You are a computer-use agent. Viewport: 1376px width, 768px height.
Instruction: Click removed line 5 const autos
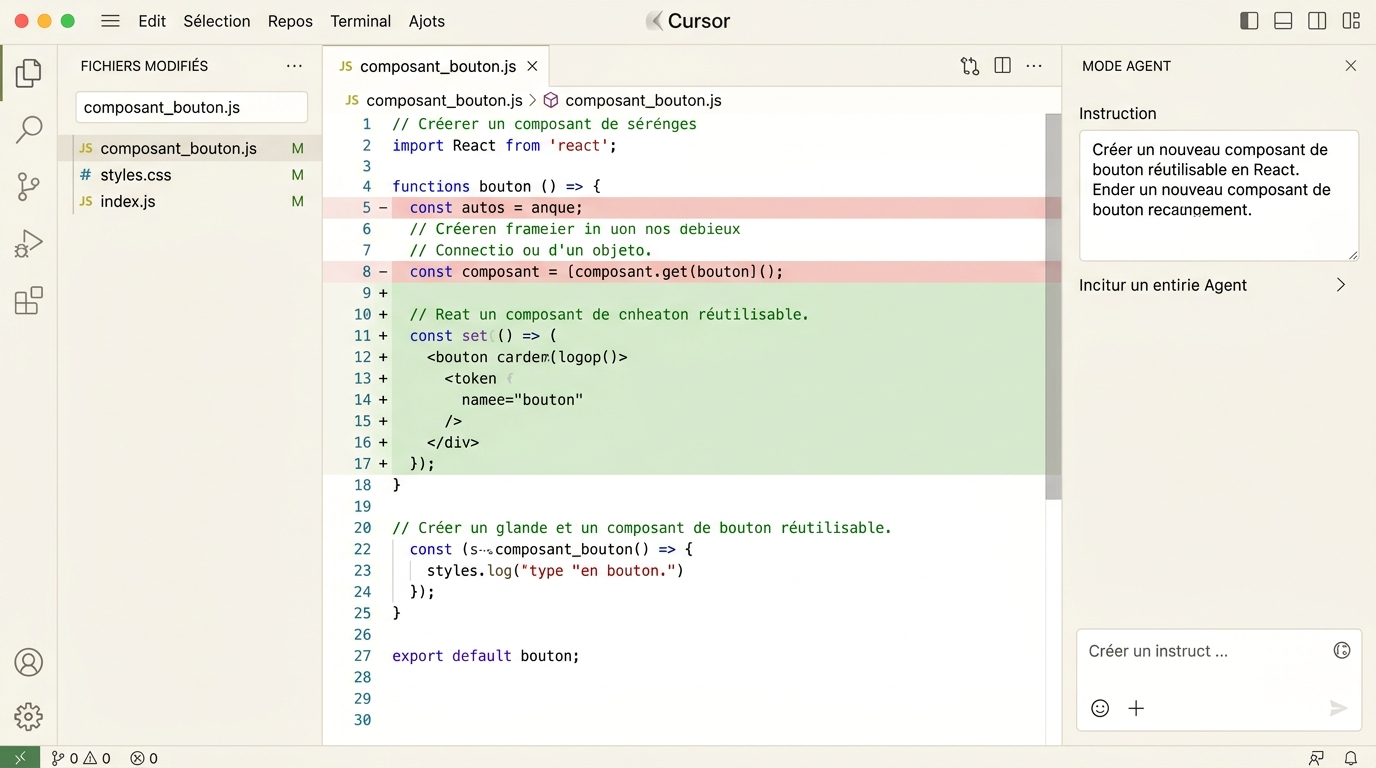tap(691, 208)
